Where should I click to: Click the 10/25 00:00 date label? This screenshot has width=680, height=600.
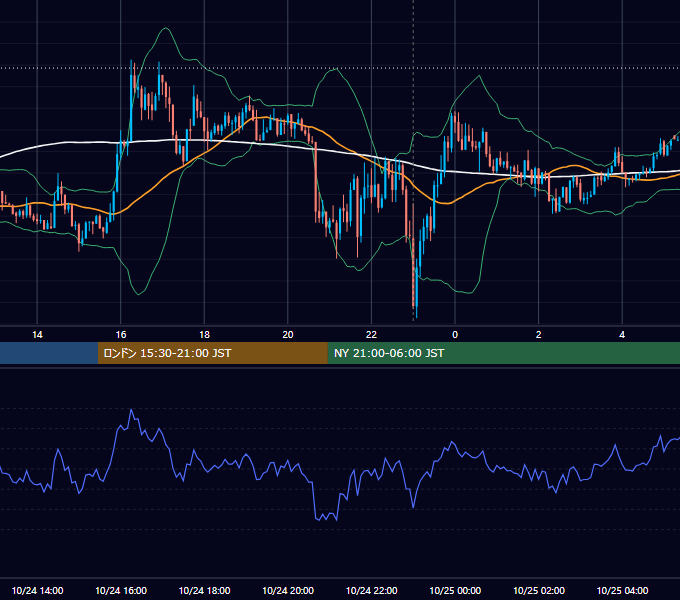[455, 590]
